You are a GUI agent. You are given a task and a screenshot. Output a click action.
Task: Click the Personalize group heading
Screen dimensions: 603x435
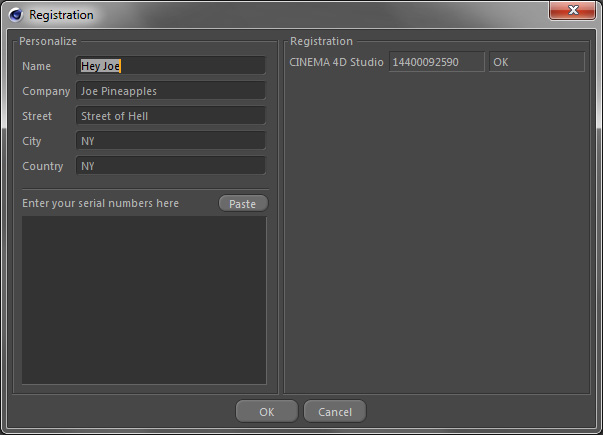48,41
